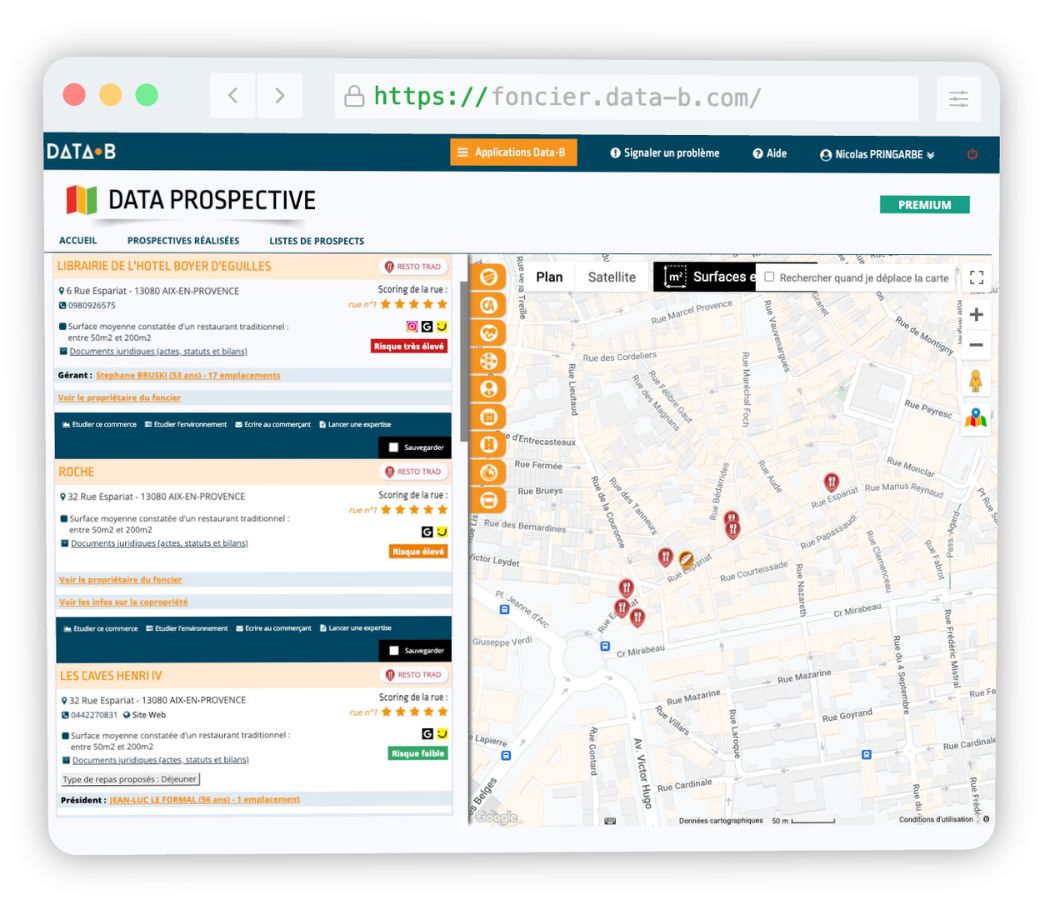
Task: Open the Nicolas PRINGARBE user dropdown
Action: [877, 154]
